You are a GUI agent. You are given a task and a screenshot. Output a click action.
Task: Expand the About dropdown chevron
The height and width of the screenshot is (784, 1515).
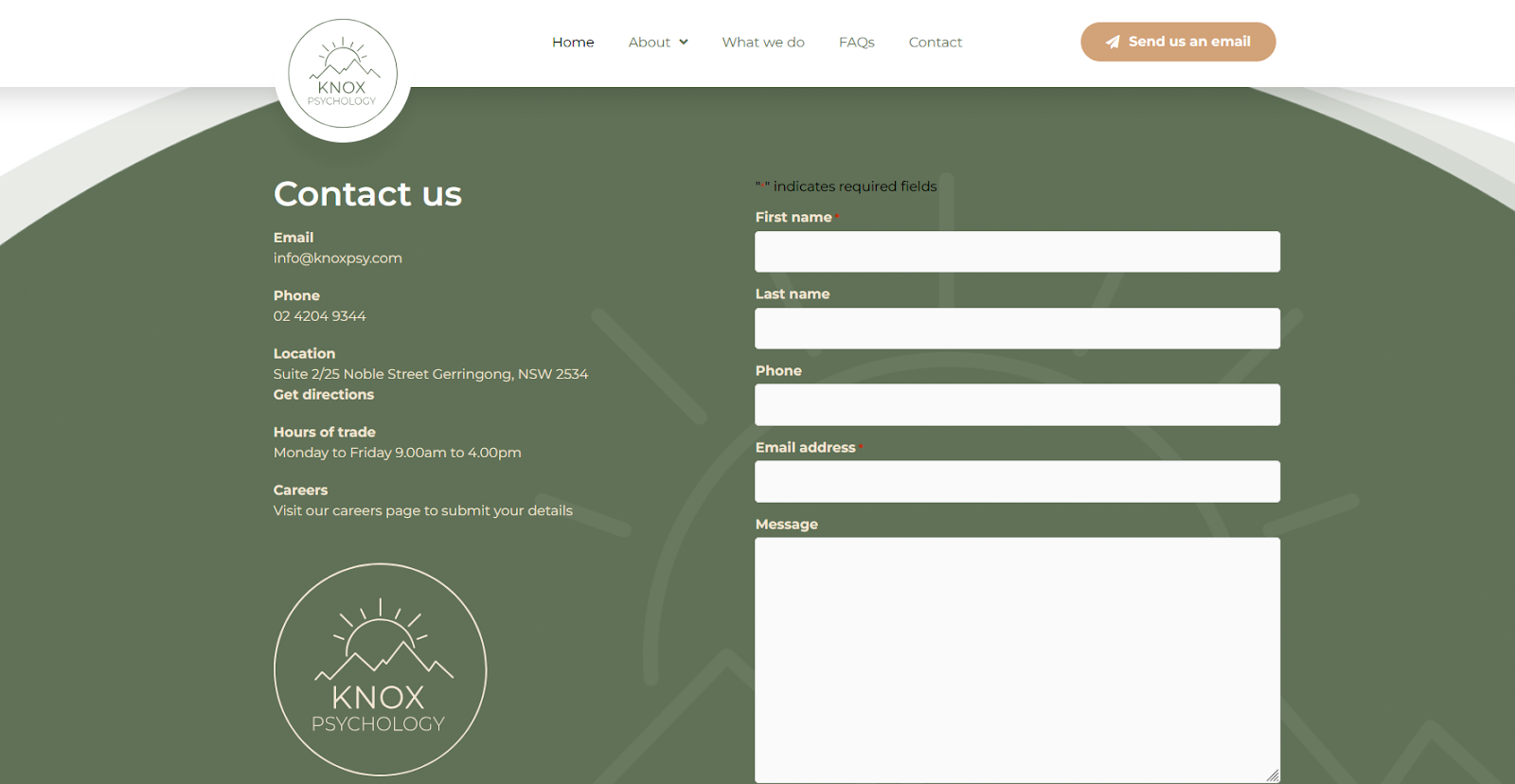[x=684, y=42]
